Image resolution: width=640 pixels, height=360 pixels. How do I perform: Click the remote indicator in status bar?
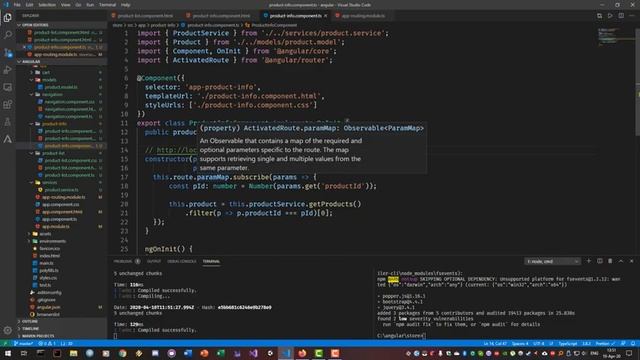(x=5, y=344)
